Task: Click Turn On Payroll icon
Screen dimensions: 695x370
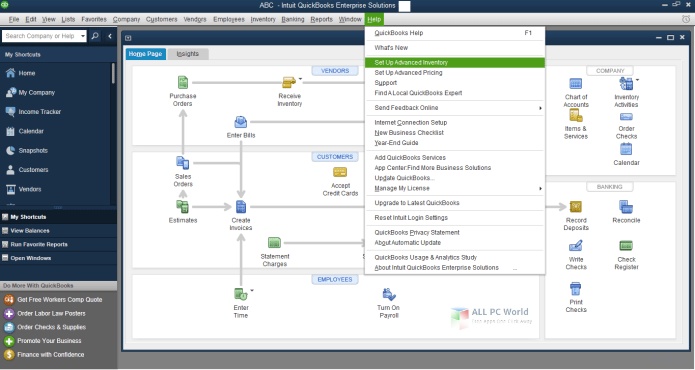Action: click(389, 294)
